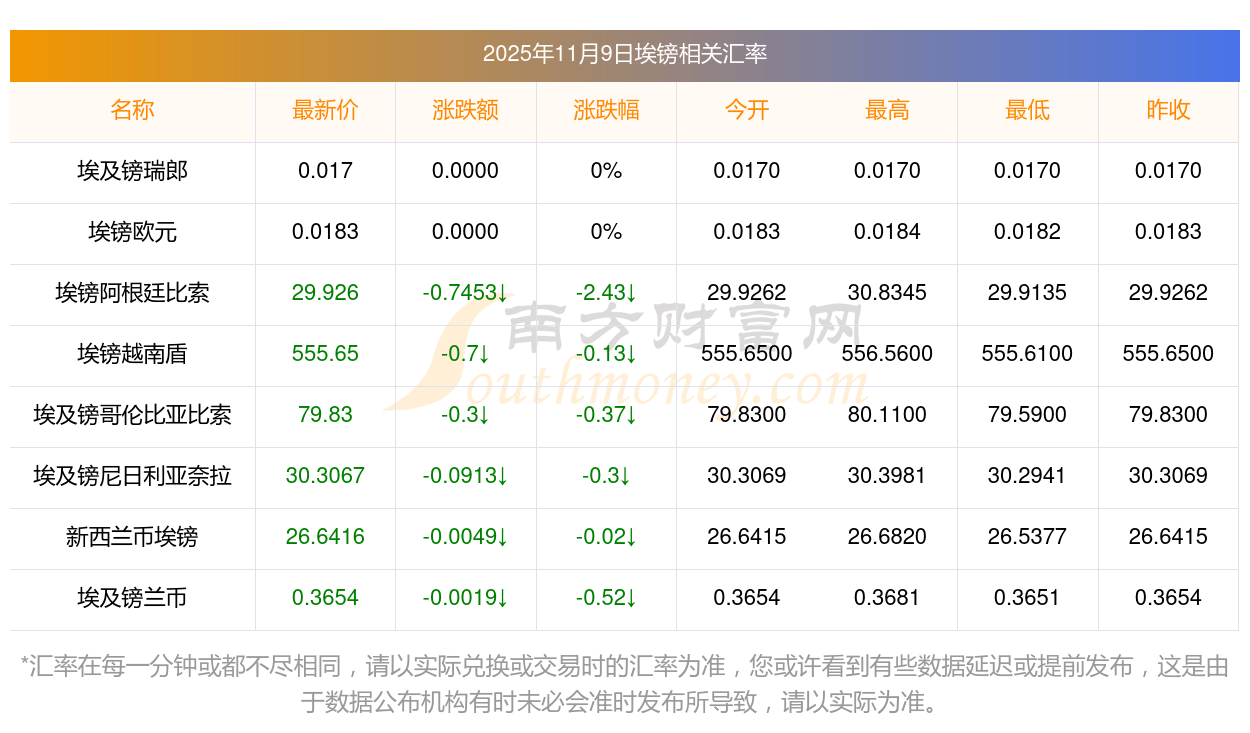
Task: Click the high value 30.3981
Action: [x=887, y=476]
